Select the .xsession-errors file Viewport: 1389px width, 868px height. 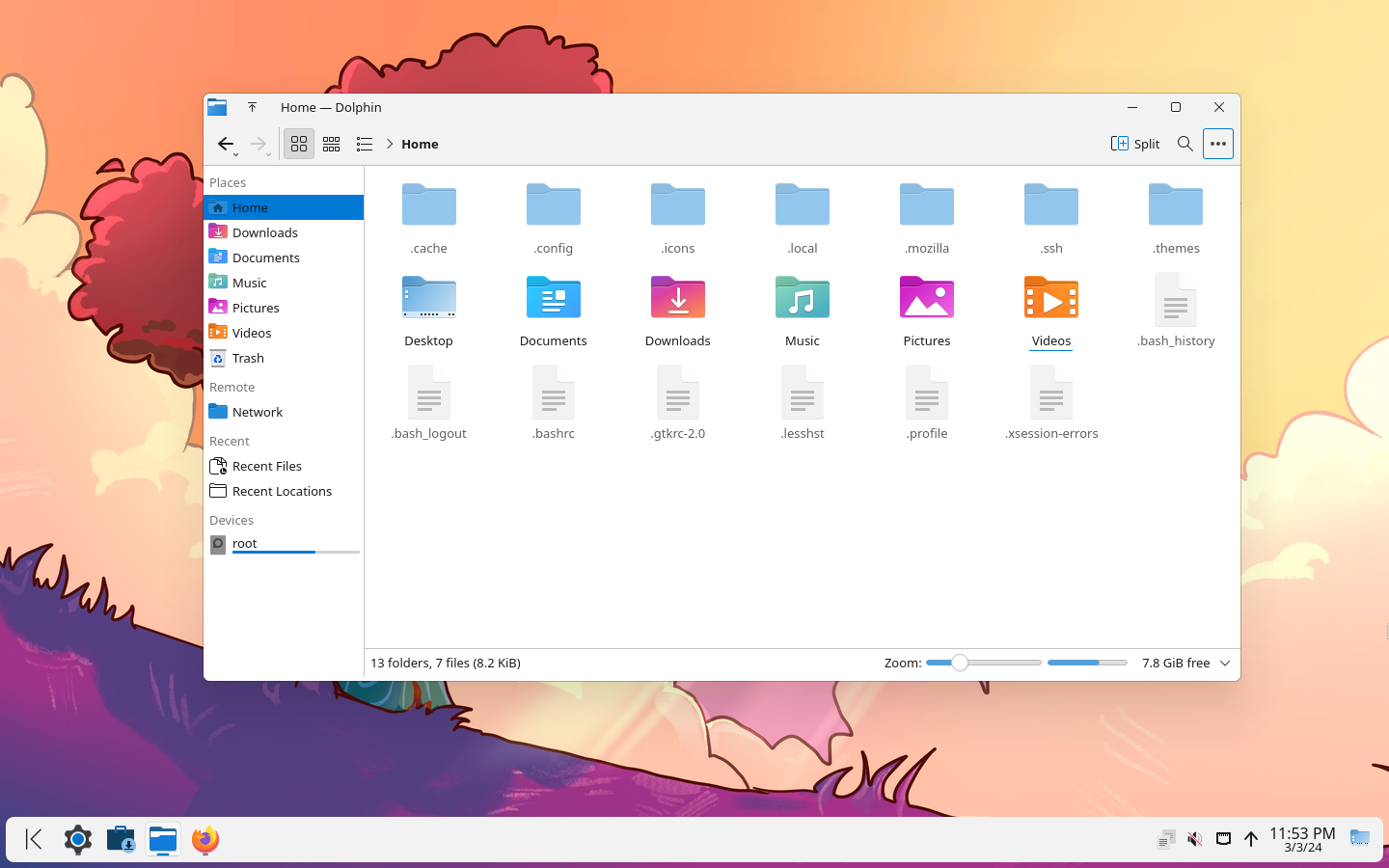coord(1050,392)
